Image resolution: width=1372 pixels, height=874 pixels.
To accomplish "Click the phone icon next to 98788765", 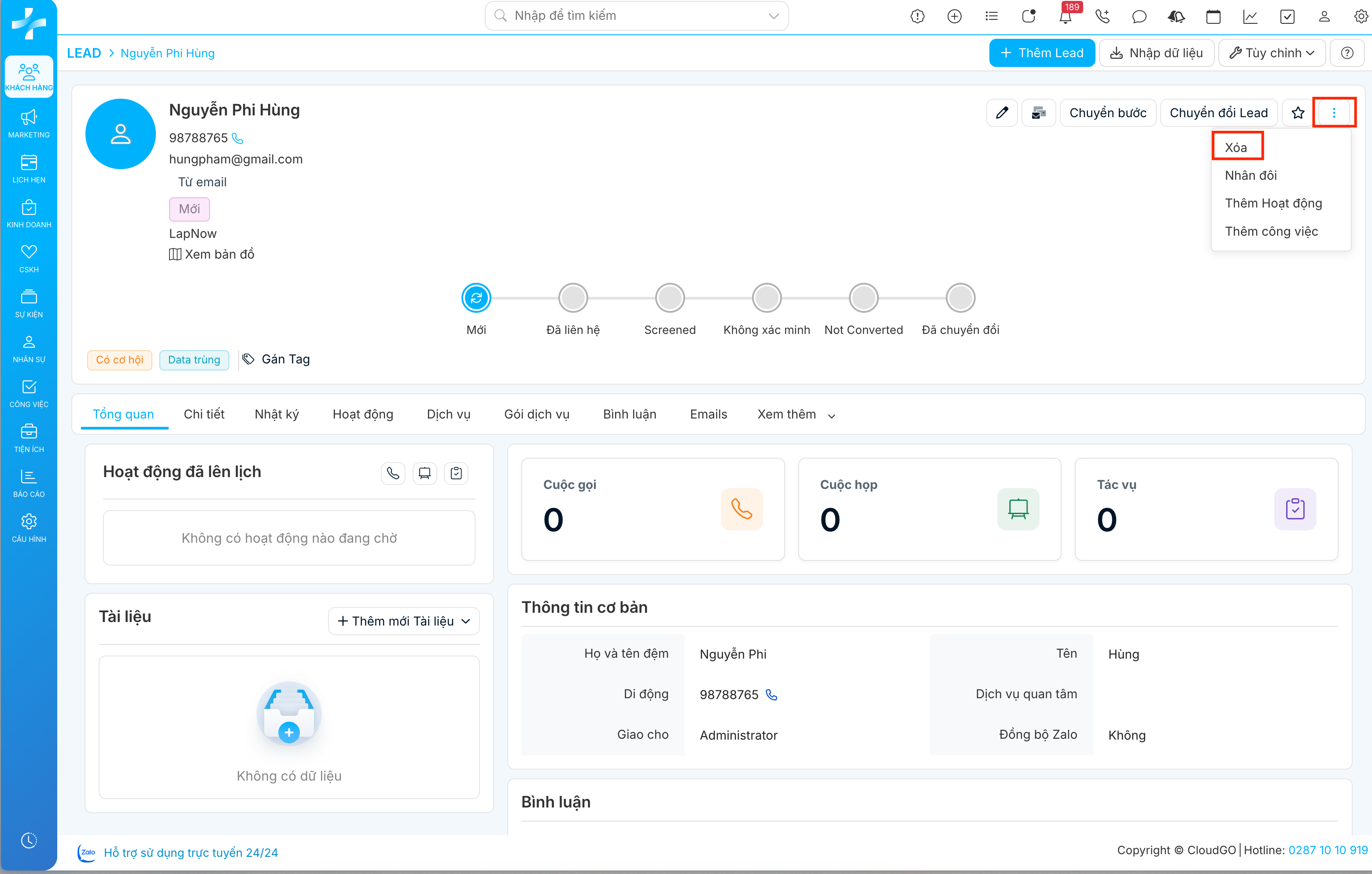I will pyautogui.click(x=238, y=138).
